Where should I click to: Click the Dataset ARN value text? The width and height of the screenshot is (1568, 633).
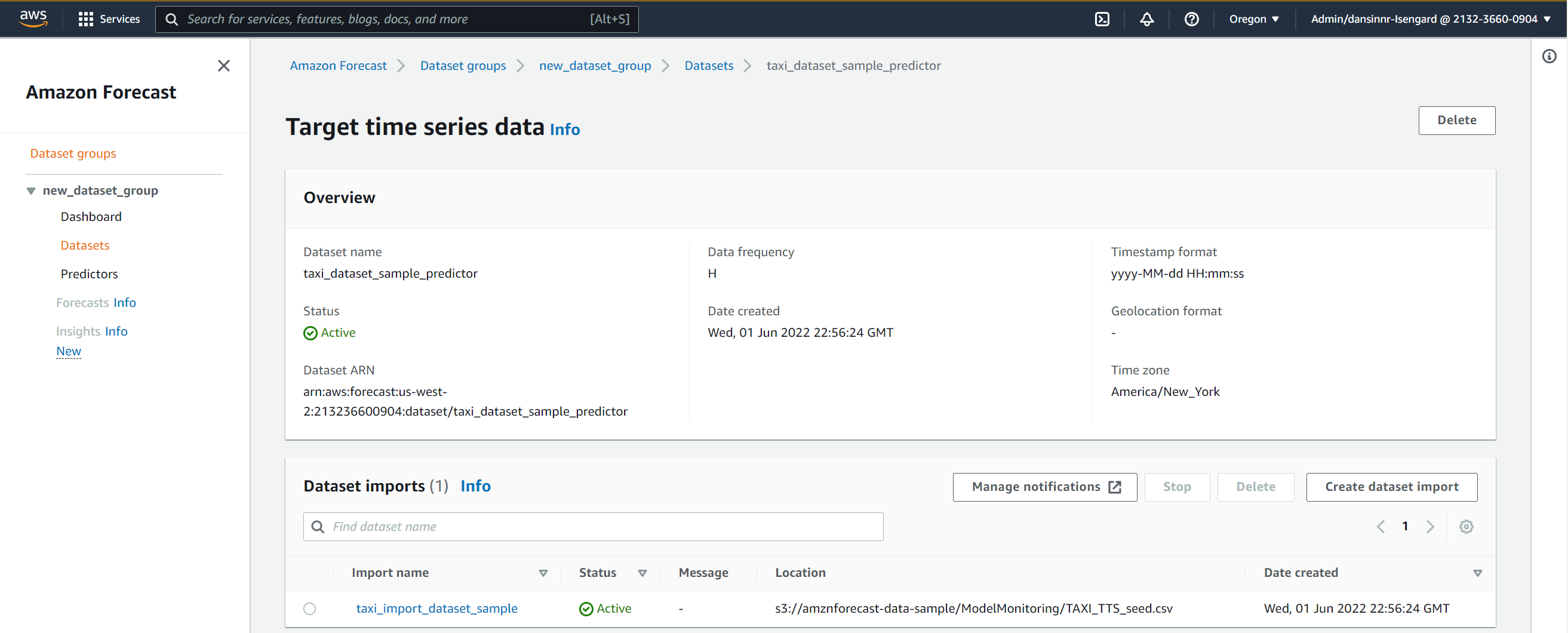click(x=465, y=402)
